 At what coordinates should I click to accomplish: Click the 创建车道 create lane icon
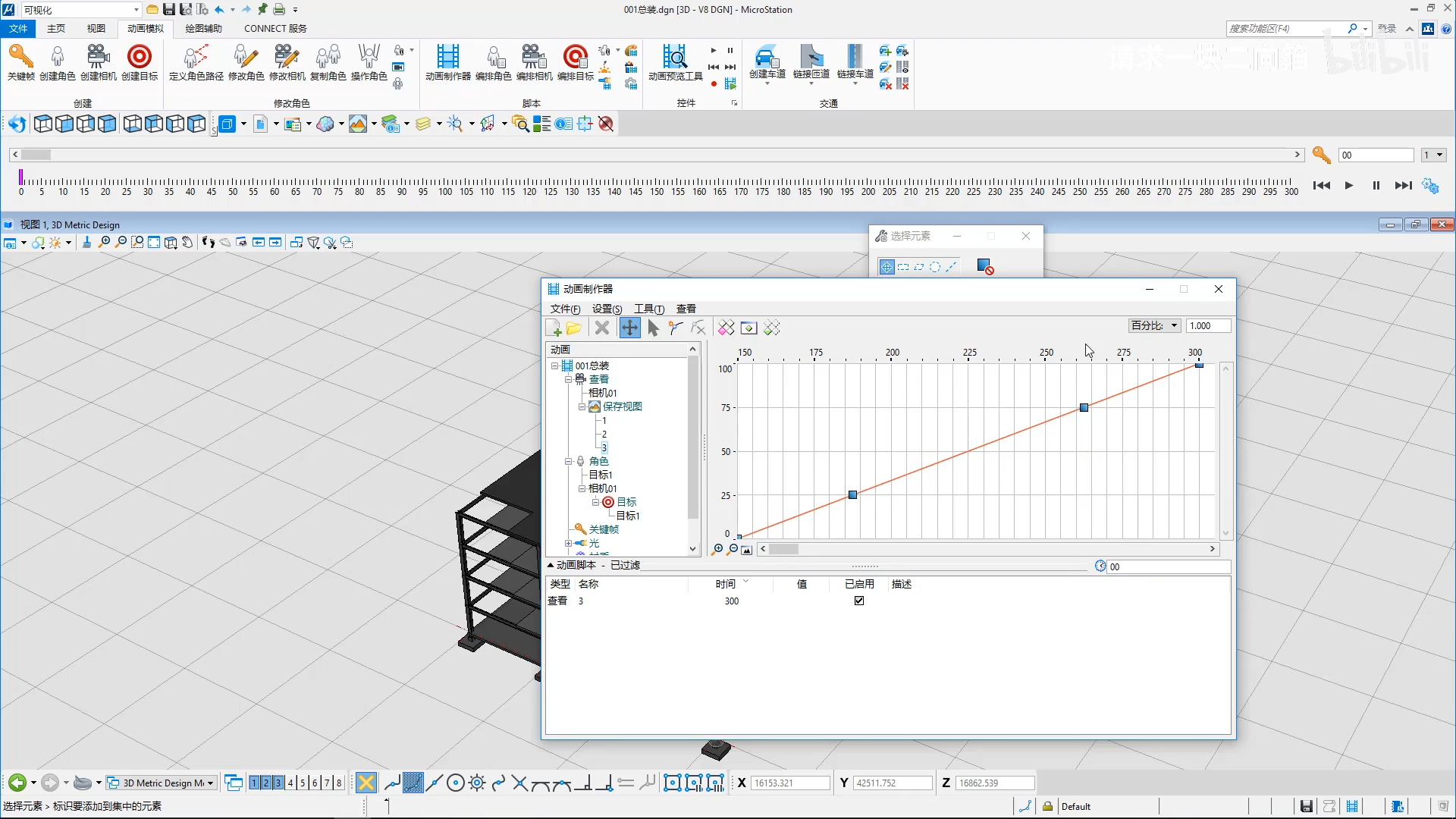[767, 58]
